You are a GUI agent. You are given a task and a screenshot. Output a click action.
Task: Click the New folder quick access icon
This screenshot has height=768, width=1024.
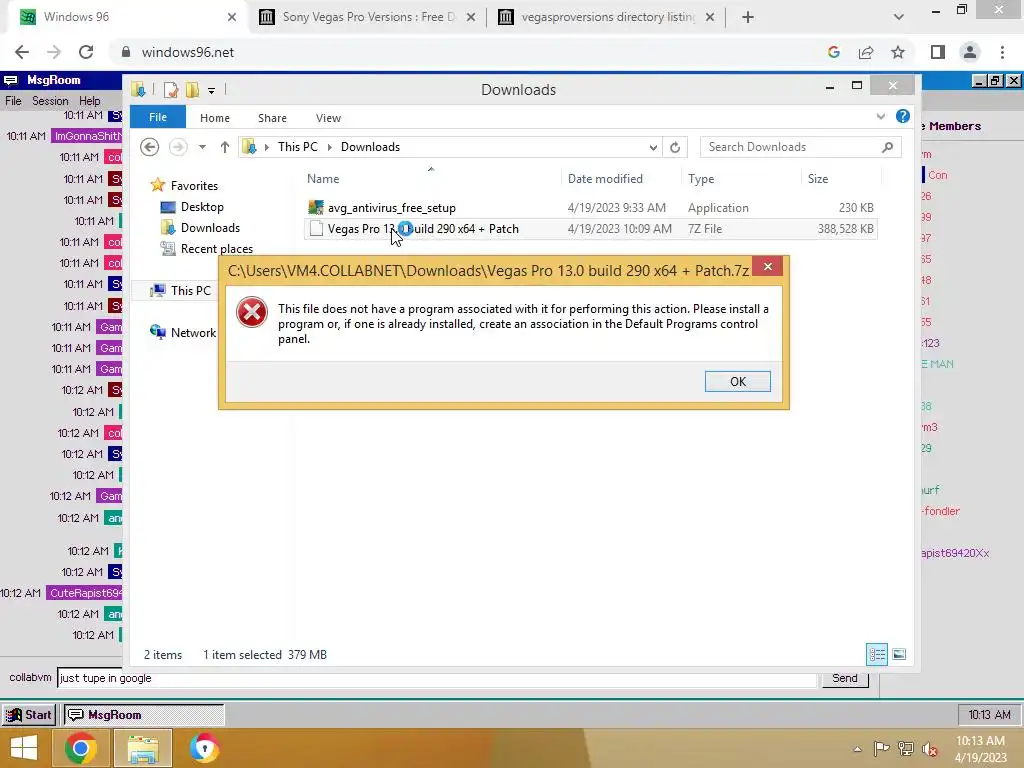pos(192,89)
